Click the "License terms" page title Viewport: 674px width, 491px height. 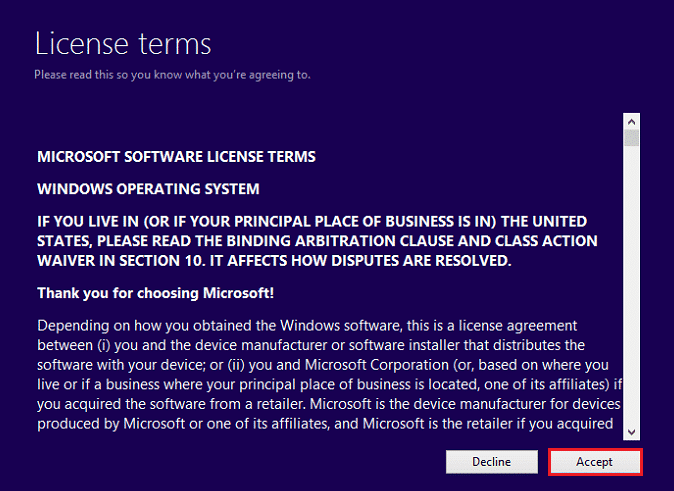tap(123, 44)
